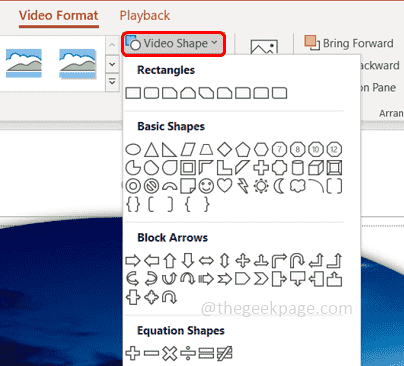This screenshot has width=404, height=366.
Task: Select the Down Arrow block arrow
Action: (188, 260)
